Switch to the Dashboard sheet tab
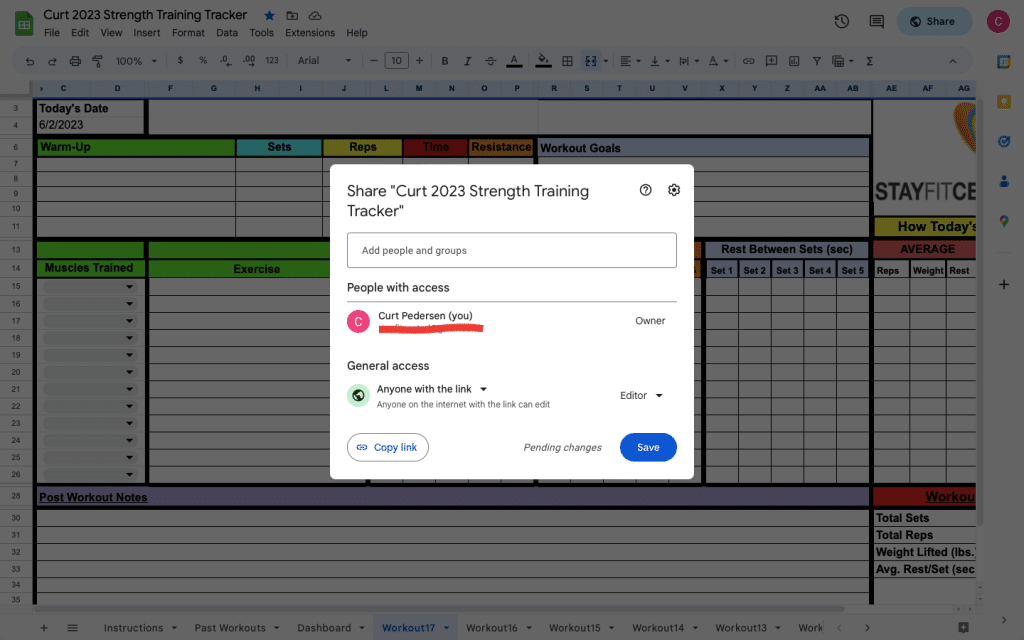The image size is (1024, 640). click(324, 628)
